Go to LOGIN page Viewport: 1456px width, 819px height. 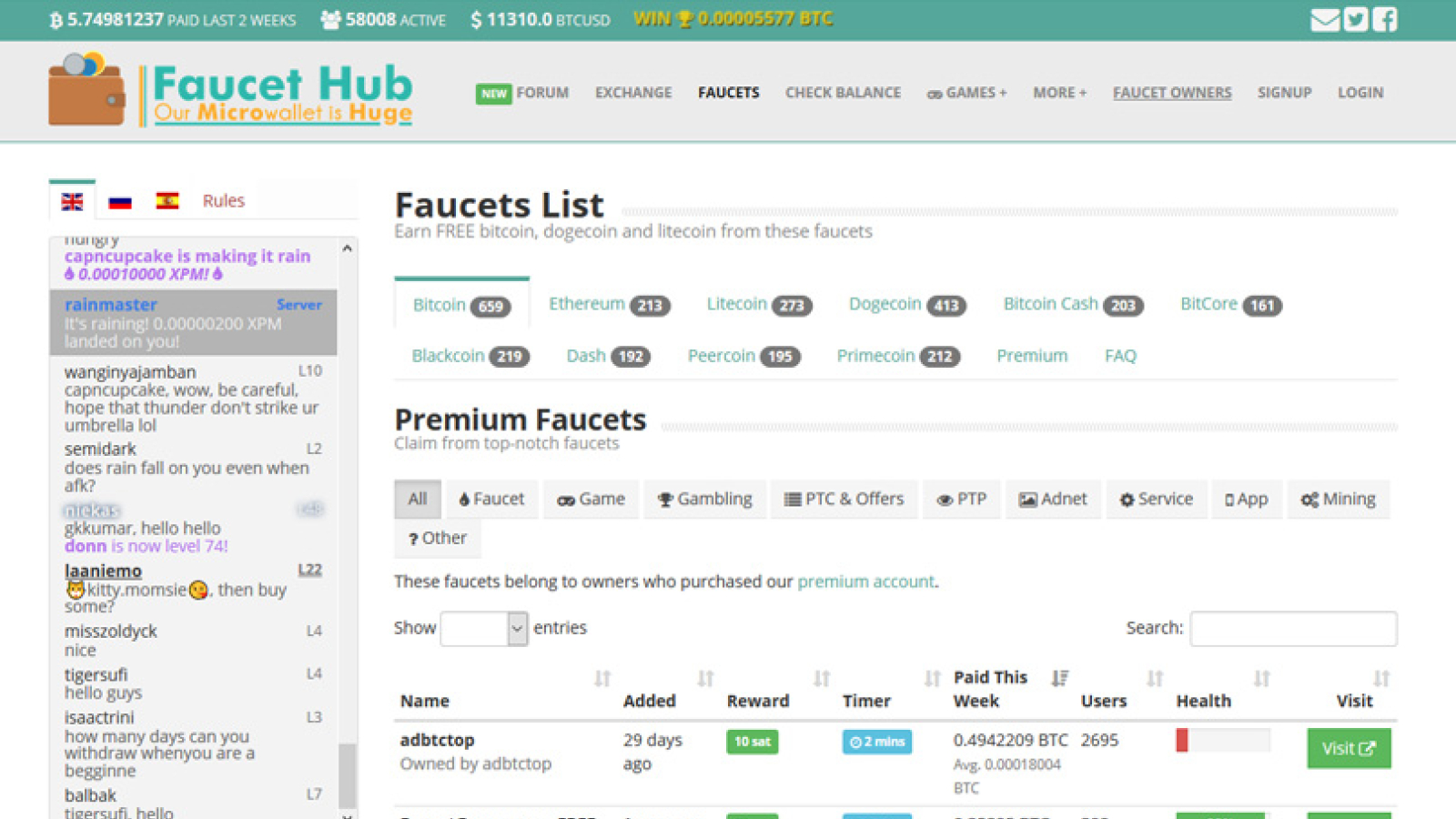coord(1360,93)
